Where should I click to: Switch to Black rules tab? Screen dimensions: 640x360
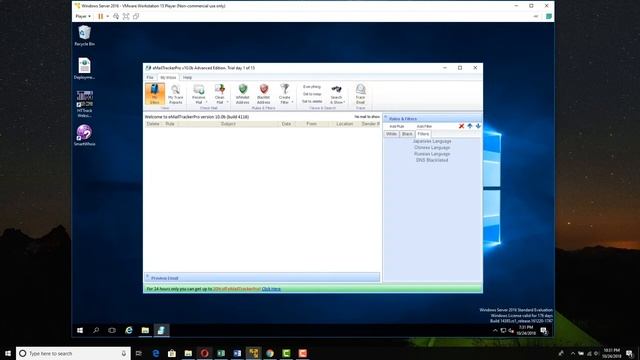pos(407,134)
